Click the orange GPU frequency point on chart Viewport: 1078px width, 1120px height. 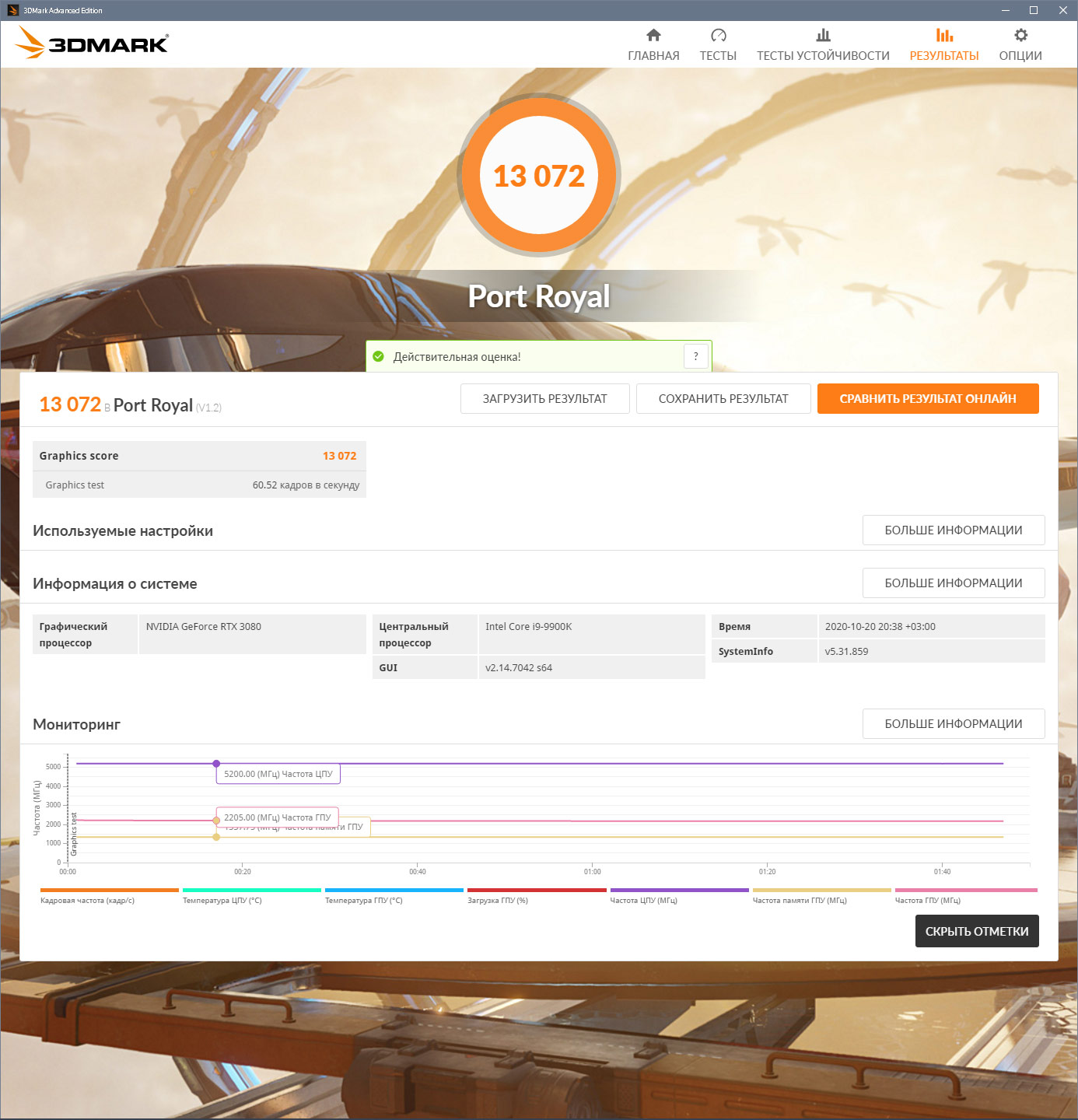[x=216, y=821]
